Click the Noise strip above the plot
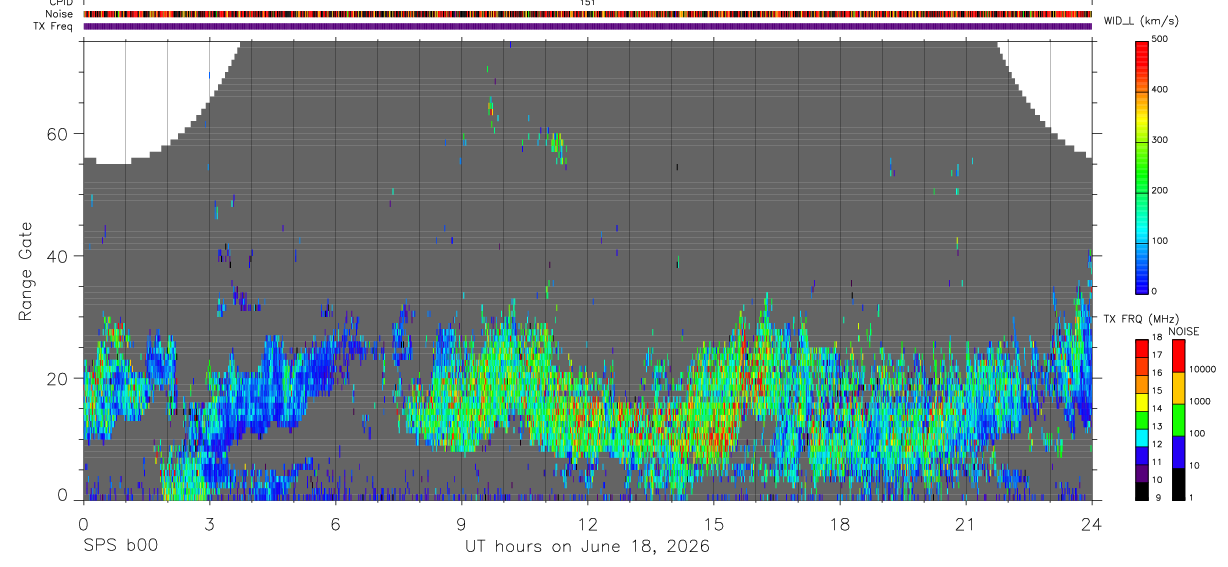Screen dimensions: 1228x567 coord(588,14)
